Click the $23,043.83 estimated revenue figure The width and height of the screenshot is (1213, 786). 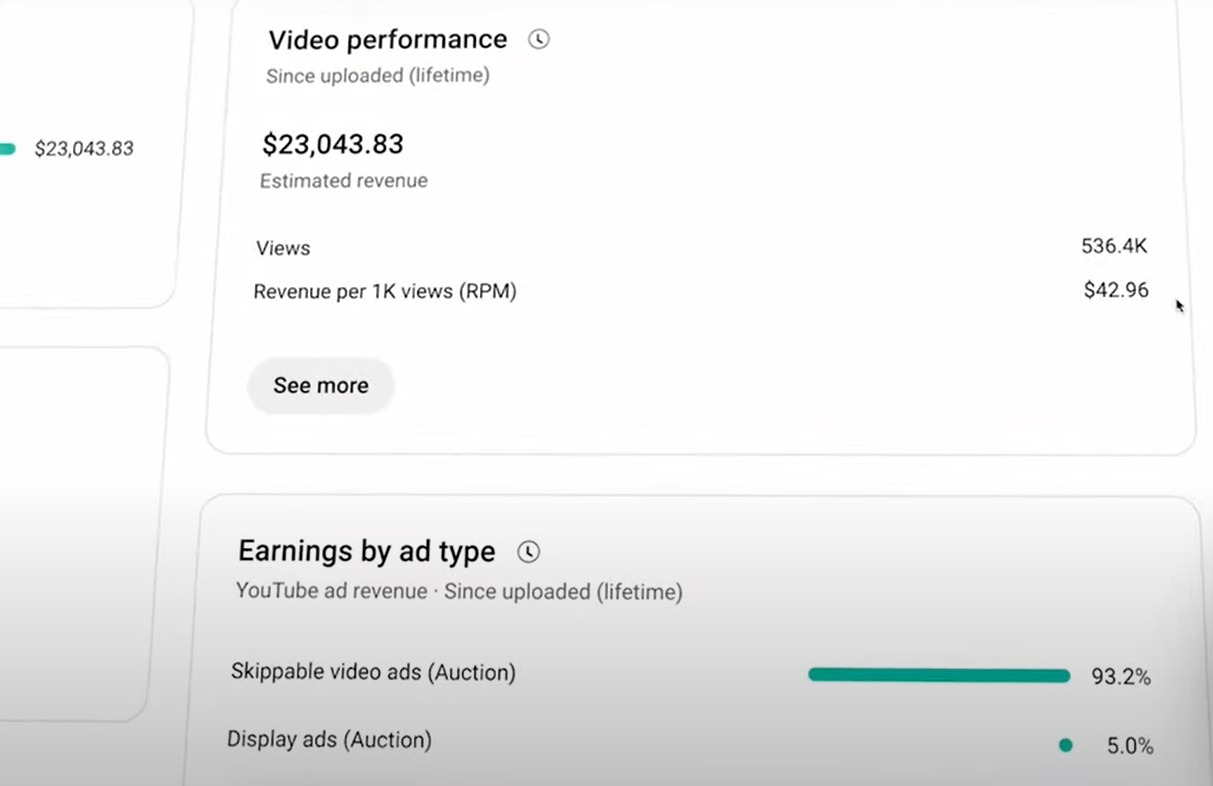(x=333, y=145)
